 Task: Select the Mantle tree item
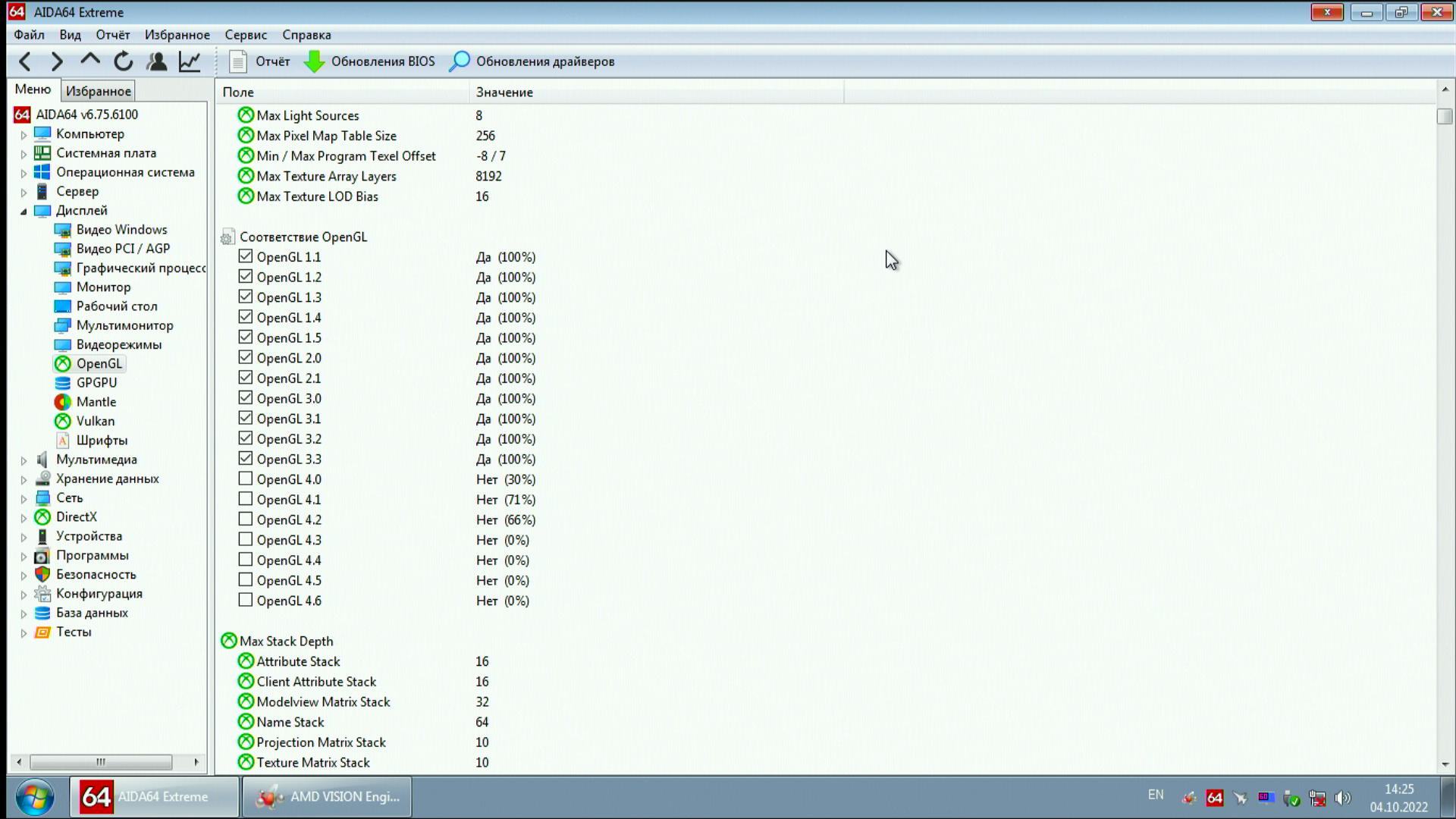[96, 402]
